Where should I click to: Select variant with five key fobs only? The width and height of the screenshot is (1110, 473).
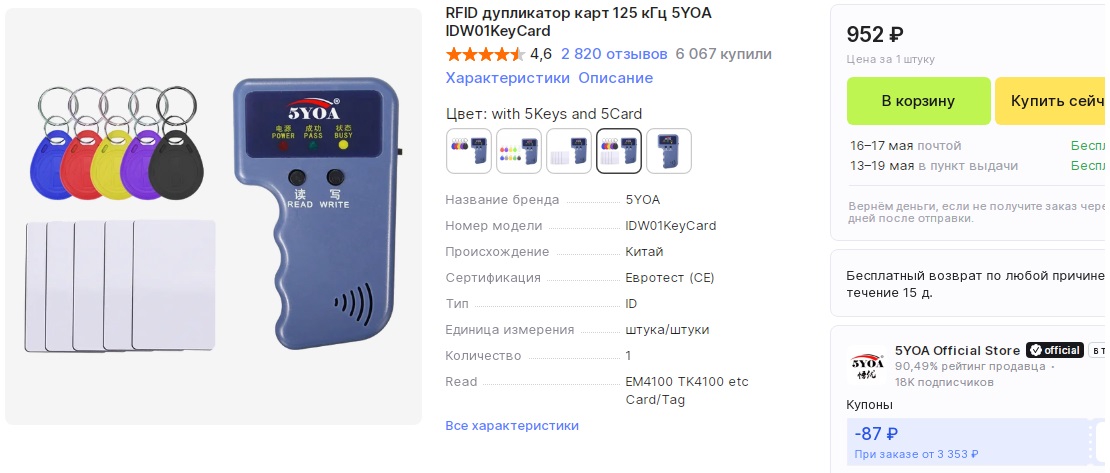tap(469, 151)
